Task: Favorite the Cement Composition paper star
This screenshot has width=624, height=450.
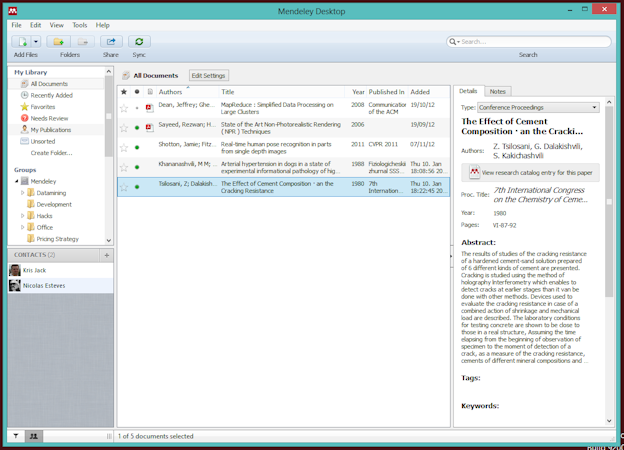Action: coord(124,187)
